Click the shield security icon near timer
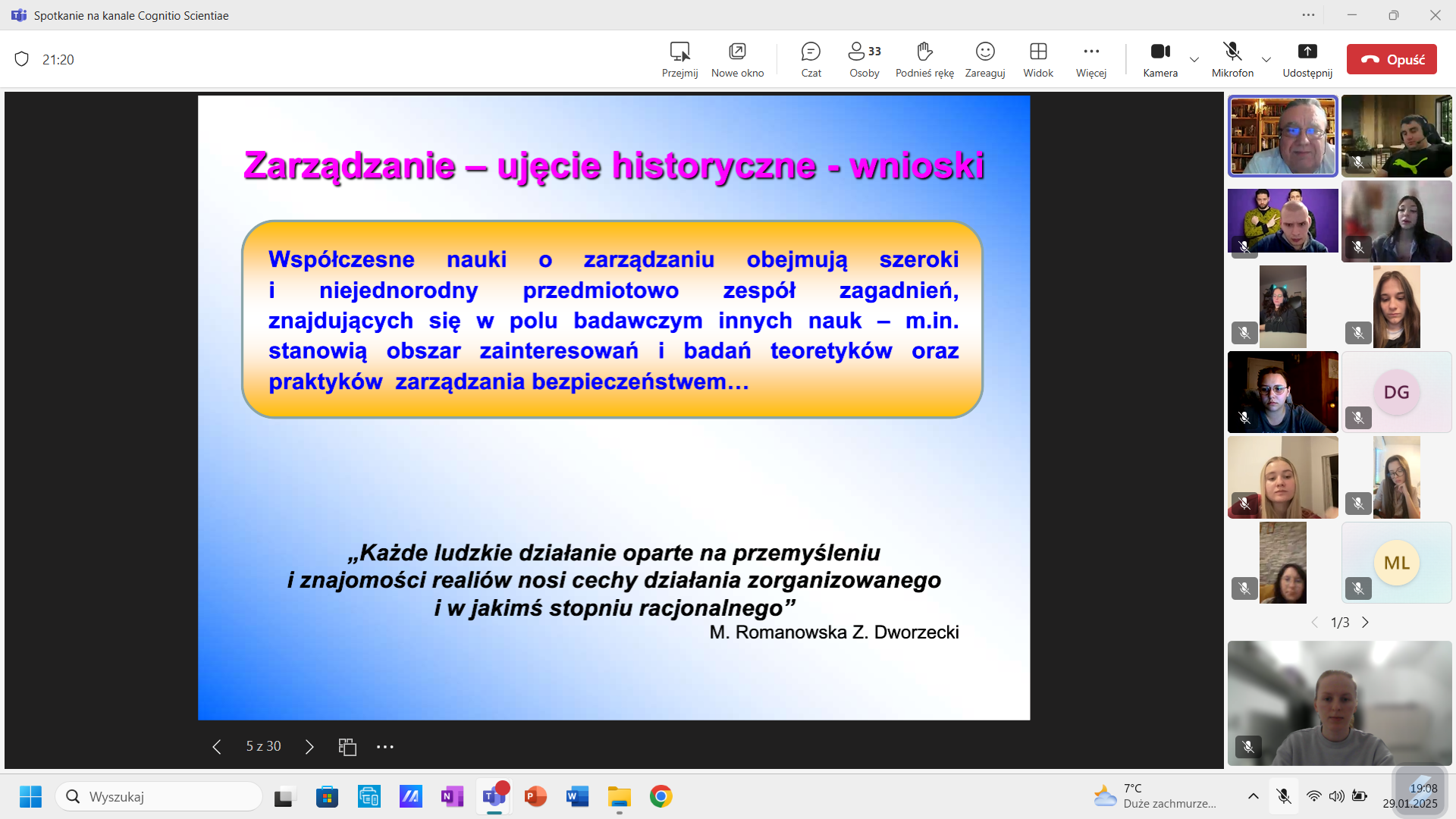 coord(22,59)
